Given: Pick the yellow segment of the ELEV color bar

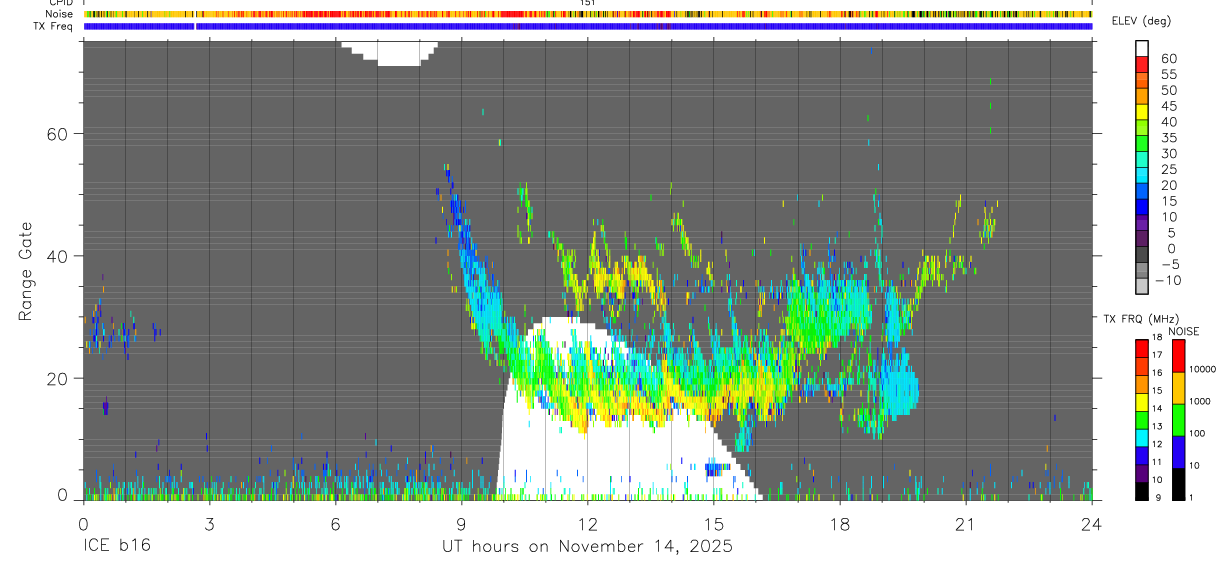Looking at the screenshot, I should pyautogui.click(x=1142, y=113).
